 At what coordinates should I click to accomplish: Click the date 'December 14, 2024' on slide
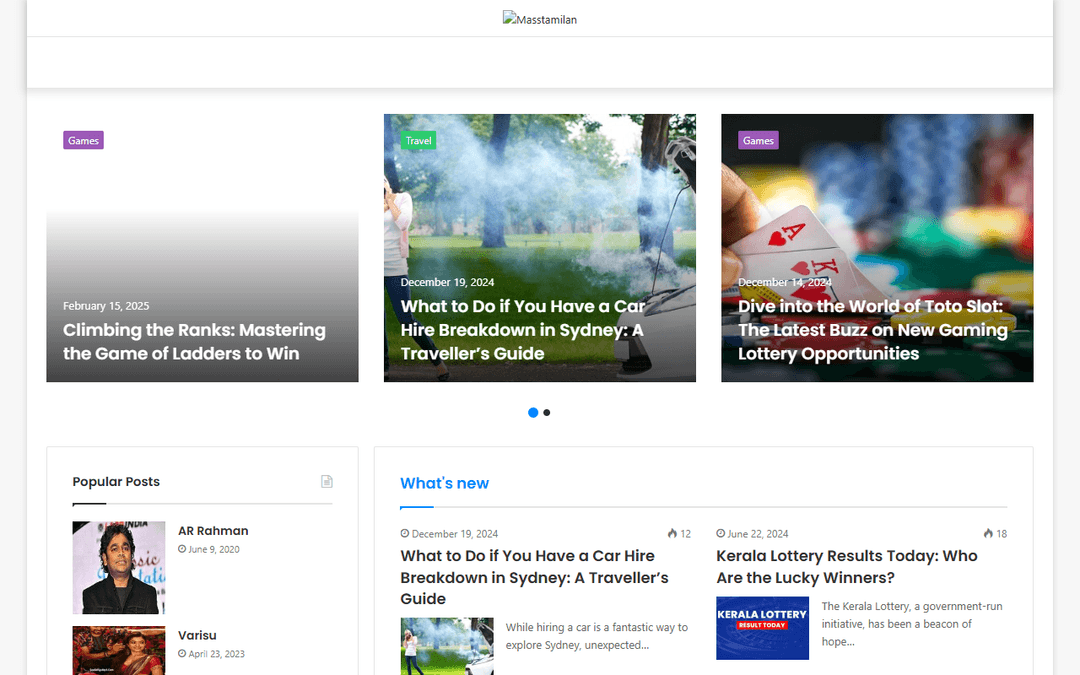tap(785, 282)
